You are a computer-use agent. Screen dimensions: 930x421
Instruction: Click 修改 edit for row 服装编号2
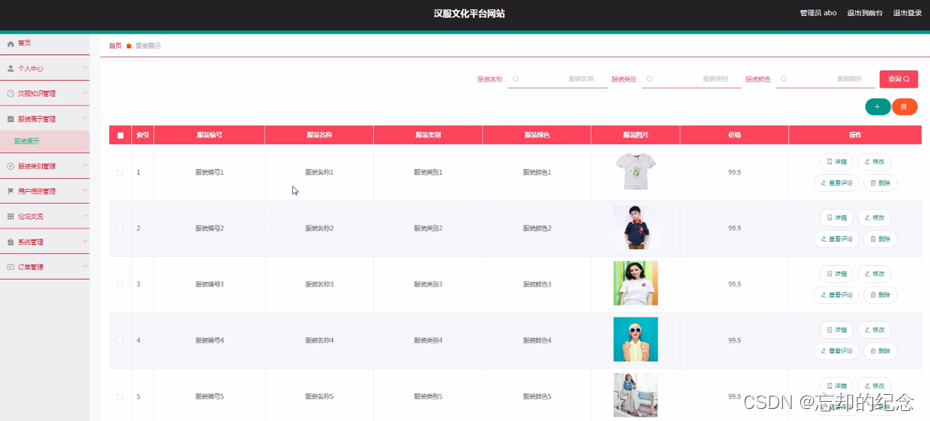[x=874, y=218]
